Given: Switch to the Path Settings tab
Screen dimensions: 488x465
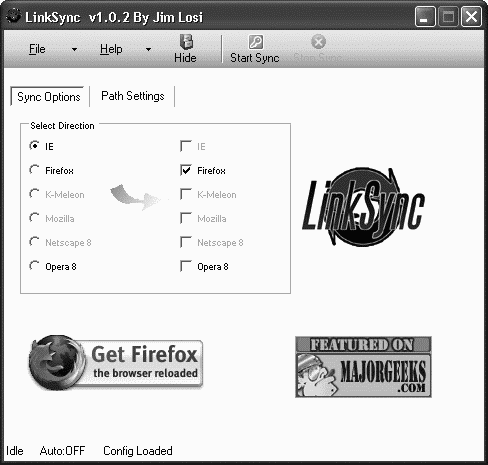Looking at the screenshot, I should tap(133, 96).
